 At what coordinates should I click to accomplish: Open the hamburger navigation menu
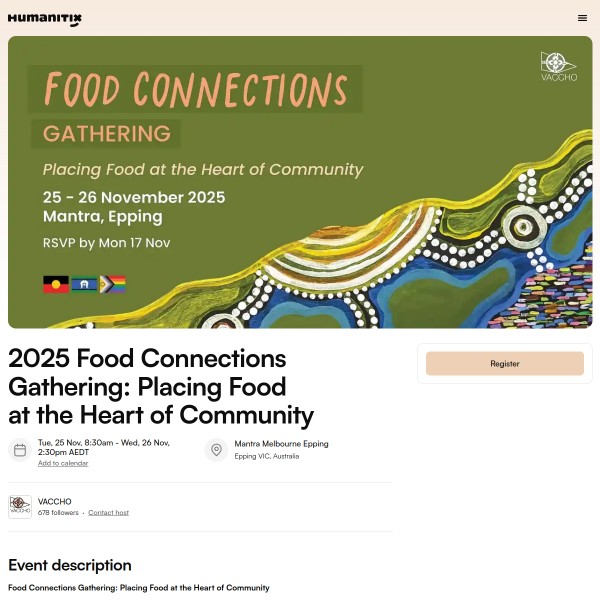[x=582, y=18]
